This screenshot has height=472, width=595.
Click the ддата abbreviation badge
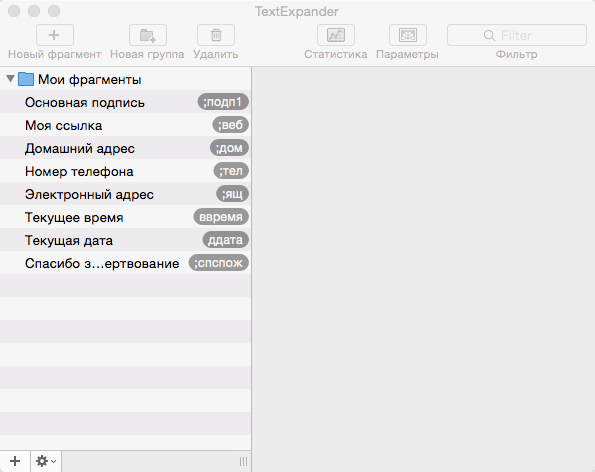coord(225,240)
